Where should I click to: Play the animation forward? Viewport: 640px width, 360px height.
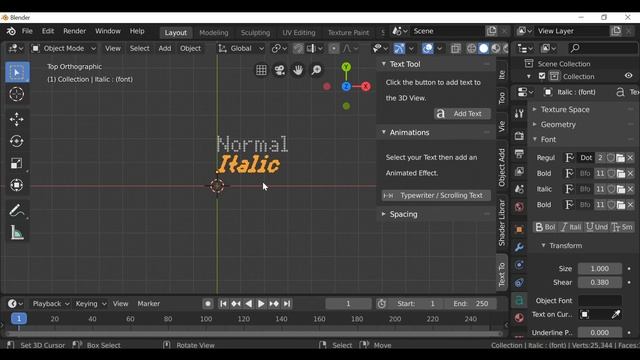[261, 304]
